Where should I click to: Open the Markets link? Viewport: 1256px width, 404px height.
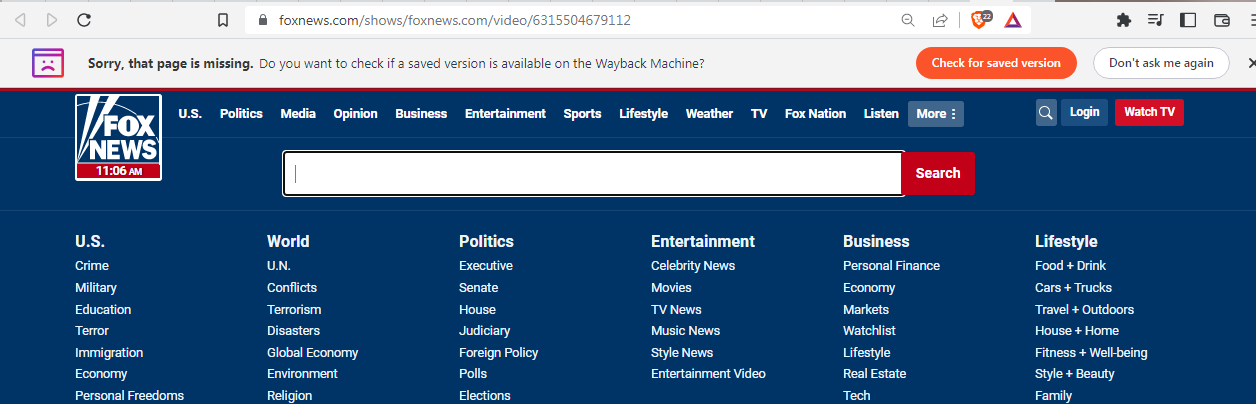[x=866, y=310]
